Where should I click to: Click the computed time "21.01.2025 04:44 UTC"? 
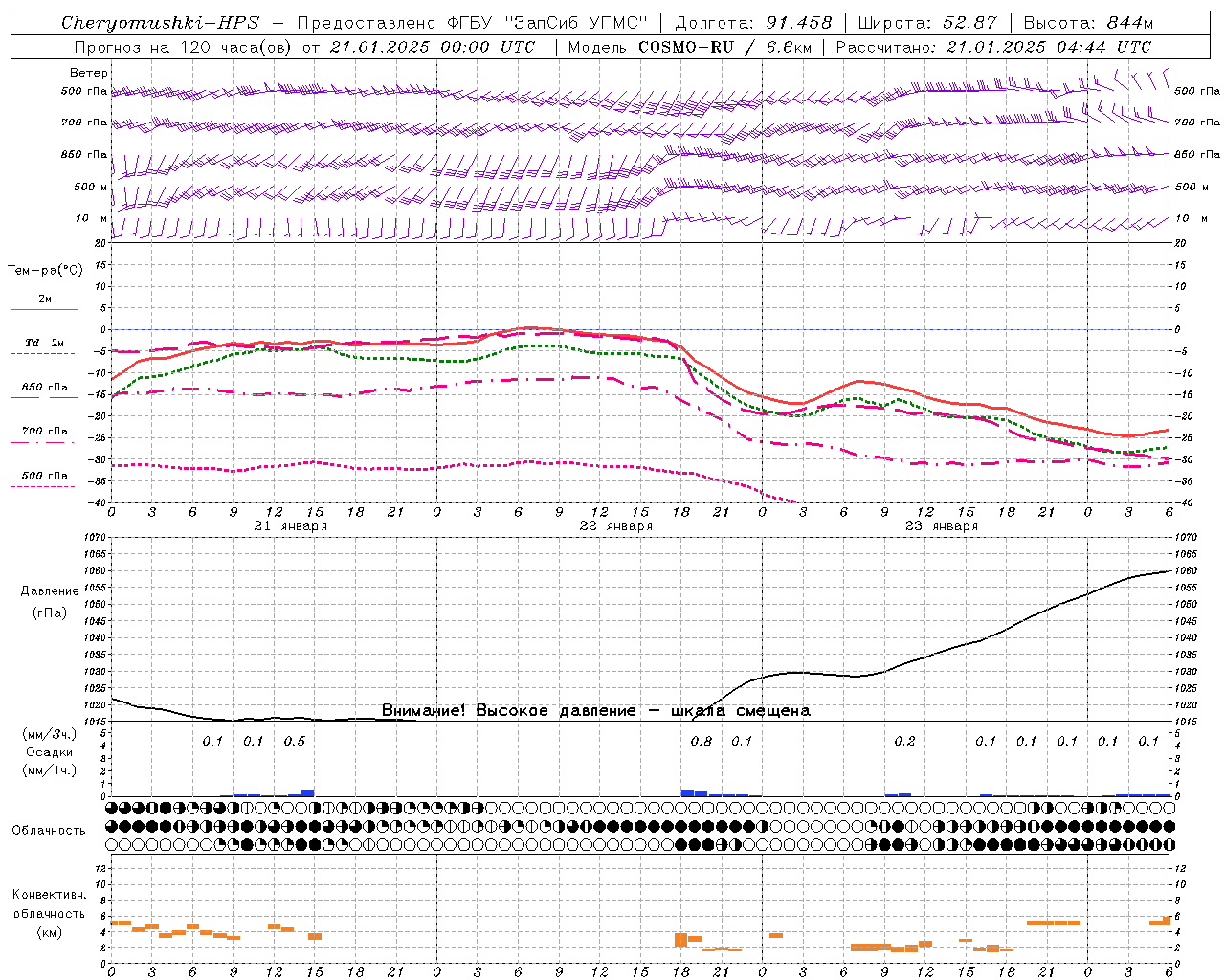pos(1048,47)
